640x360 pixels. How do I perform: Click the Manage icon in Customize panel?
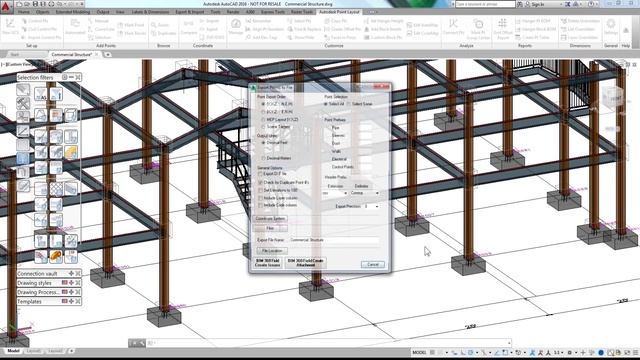pos(236,28)
